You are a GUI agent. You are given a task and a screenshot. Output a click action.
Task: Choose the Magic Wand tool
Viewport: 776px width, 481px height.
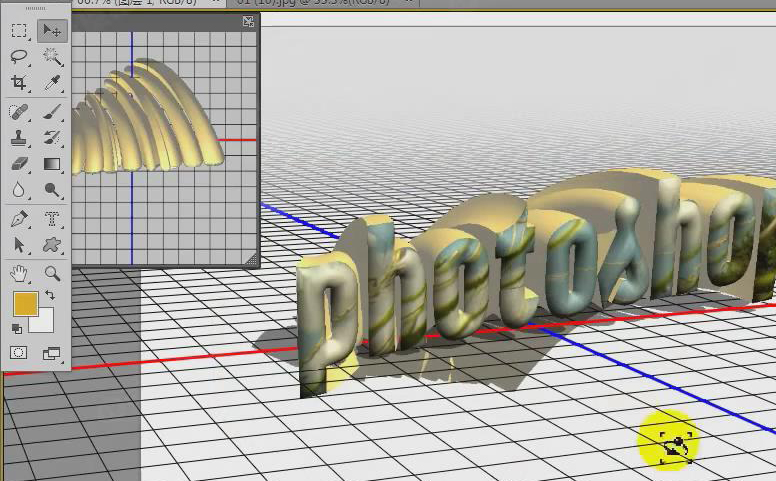[52, 57]
